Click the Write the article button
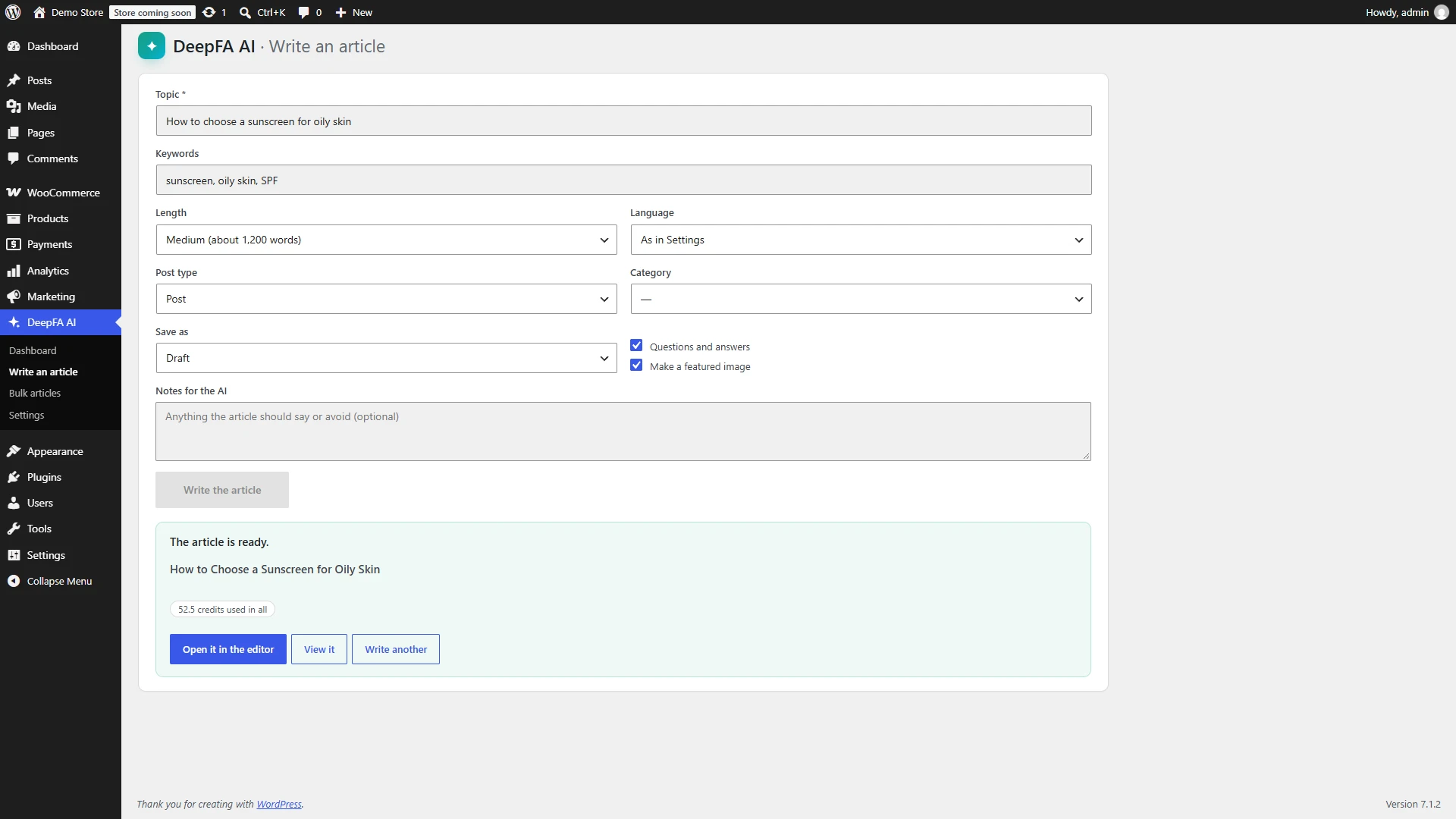 (222, 490)
